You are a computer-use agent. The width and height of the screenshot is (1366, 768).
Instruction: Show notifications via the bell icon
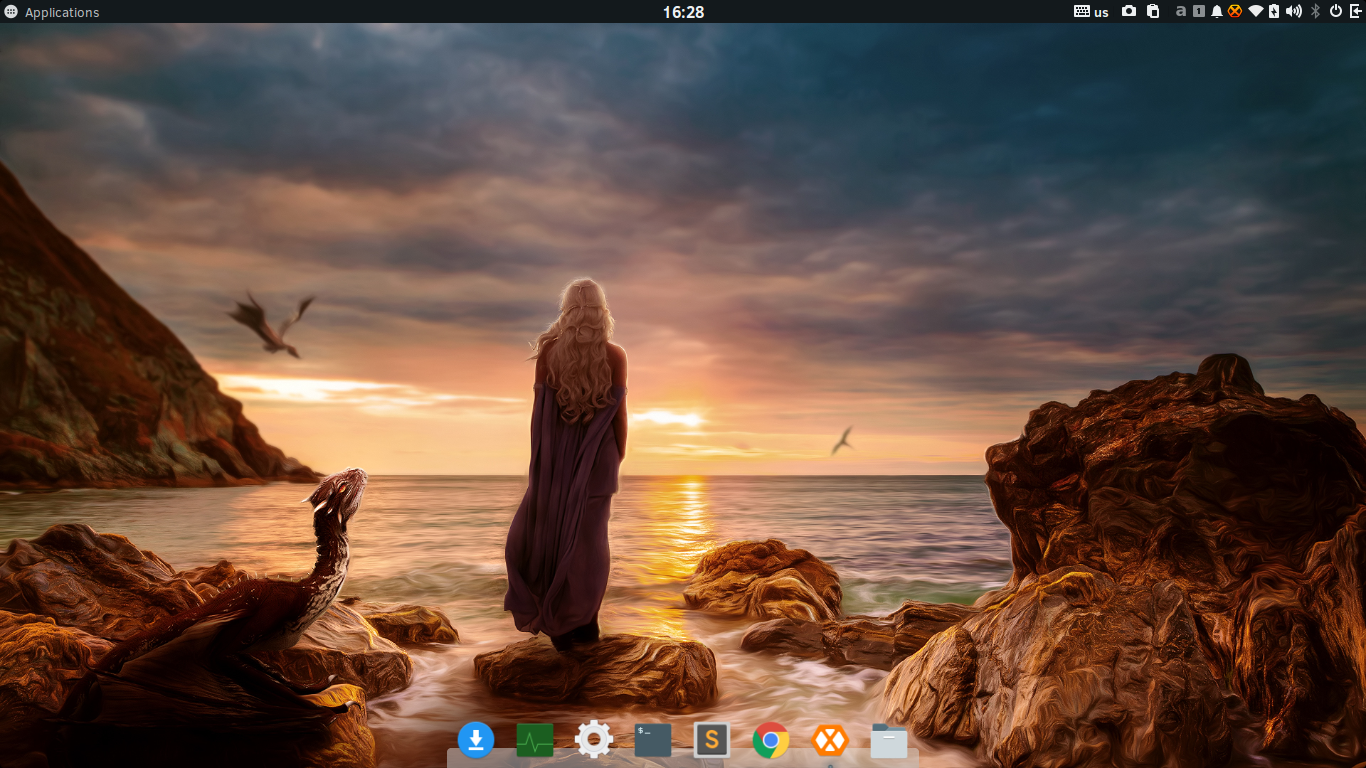tap(1217, 11)
